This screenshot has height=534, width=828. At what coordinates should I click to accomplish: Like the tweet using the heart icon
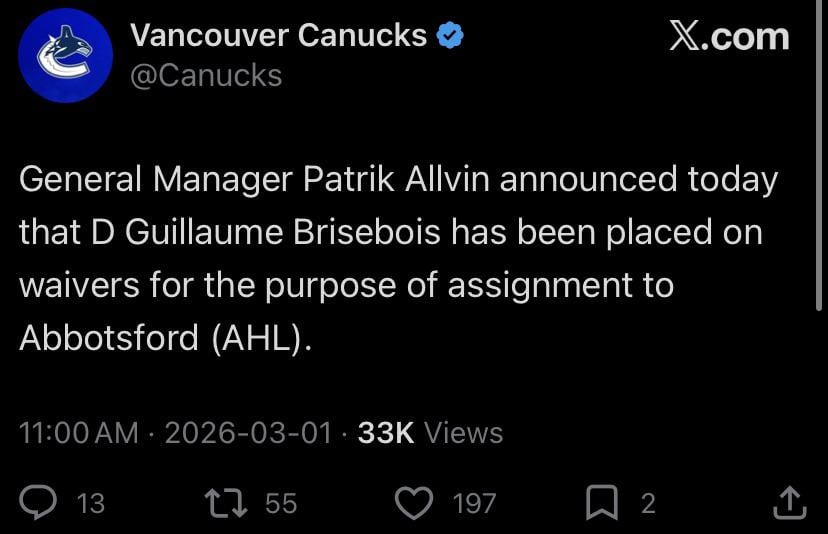pyautogui.click(x=413, y=502)
